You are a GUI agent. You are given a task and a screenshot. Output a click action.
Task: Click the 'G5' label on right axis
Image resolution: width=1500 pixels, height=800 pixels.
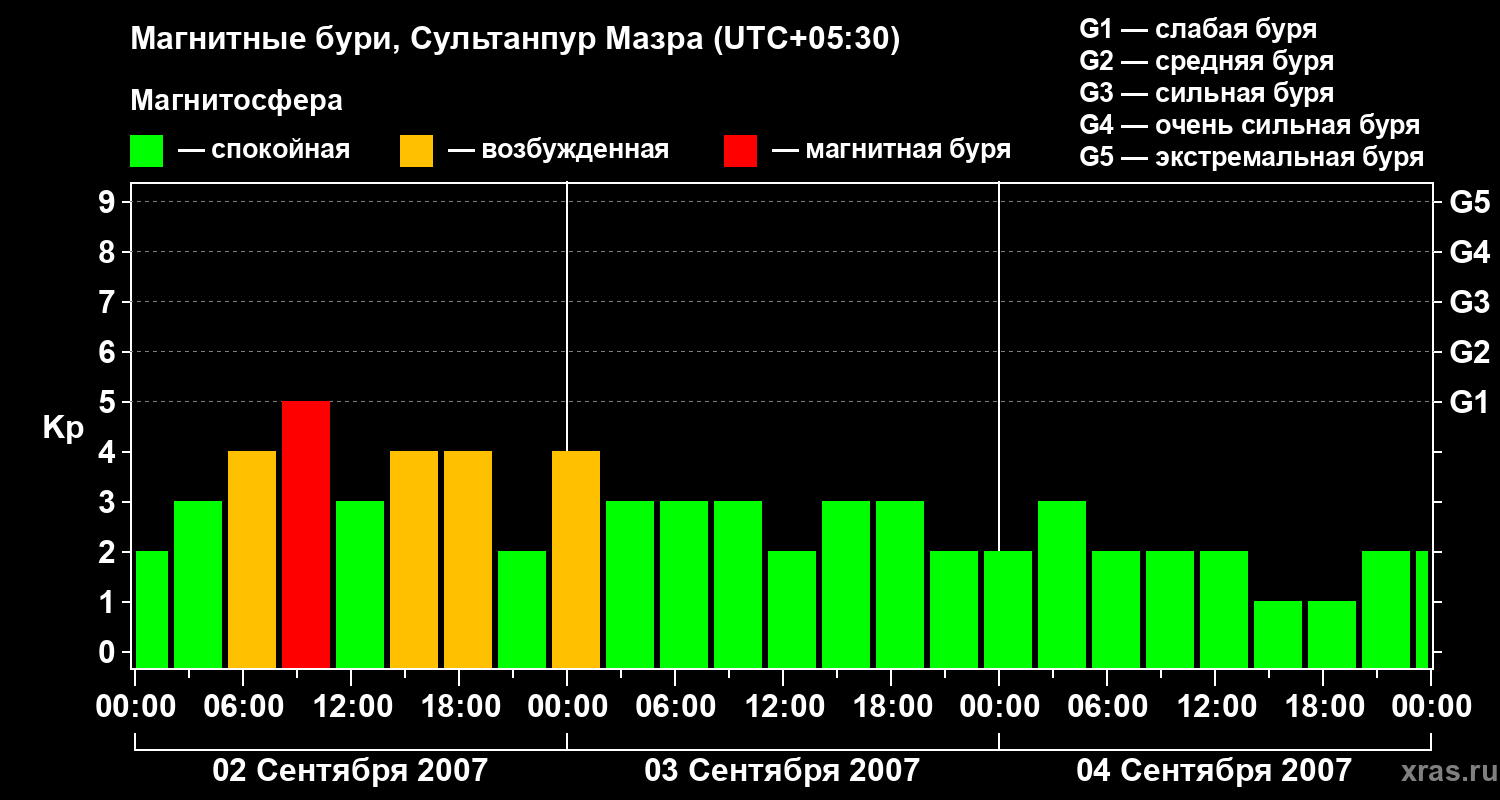(x=1469, y=203)
